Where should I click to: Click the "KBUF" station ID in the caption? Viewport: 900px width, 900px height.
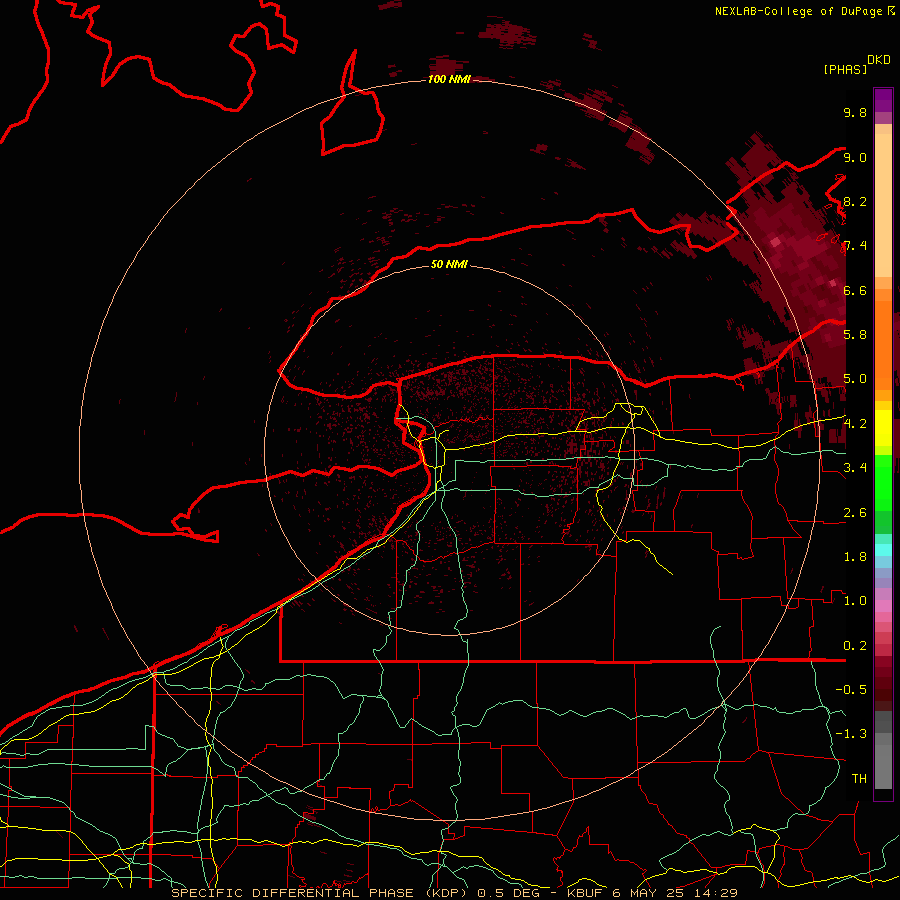587,893
